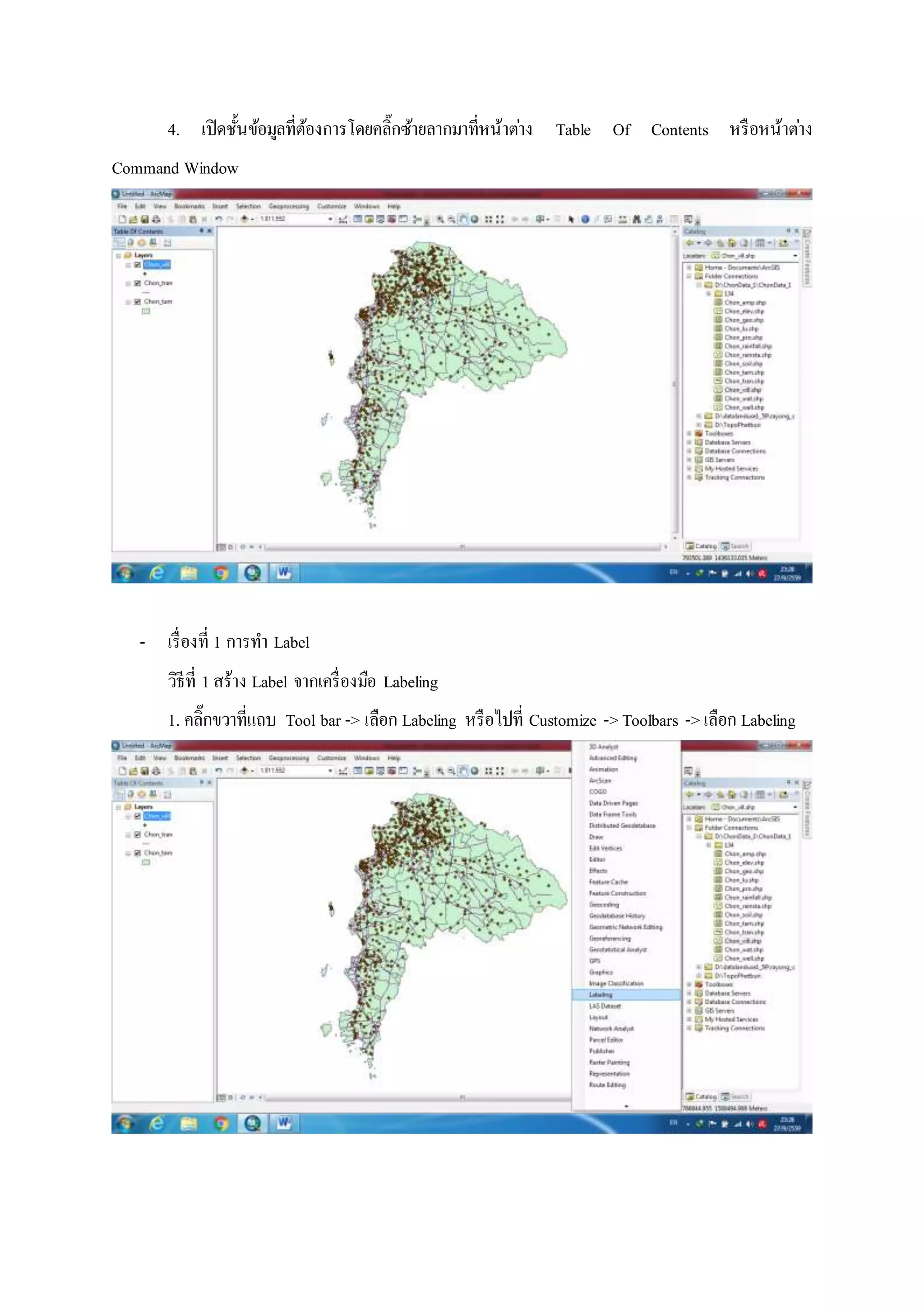Select Labeling in the toolbars popup list
This screenshot has width=924, height=1307.
pyautogui.click(x=601, y=995)
